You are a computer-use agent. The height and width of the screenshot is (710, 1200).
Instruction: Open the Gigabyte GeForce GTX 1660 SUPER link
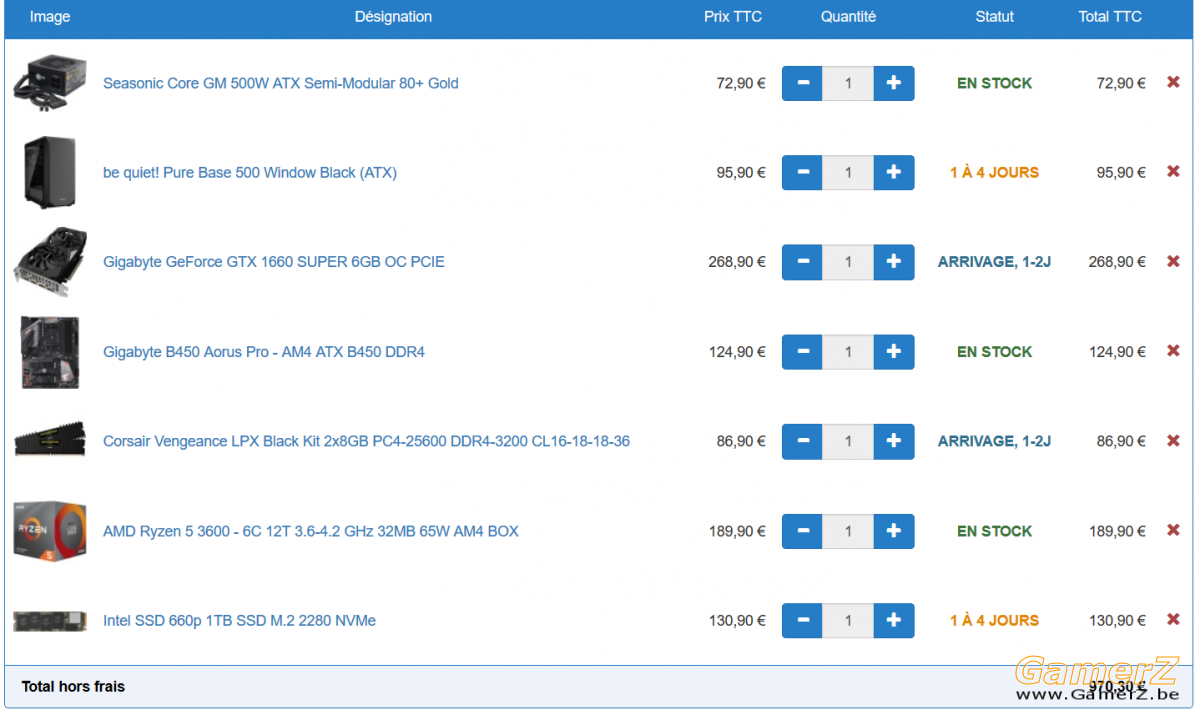(x=274, y=262)
